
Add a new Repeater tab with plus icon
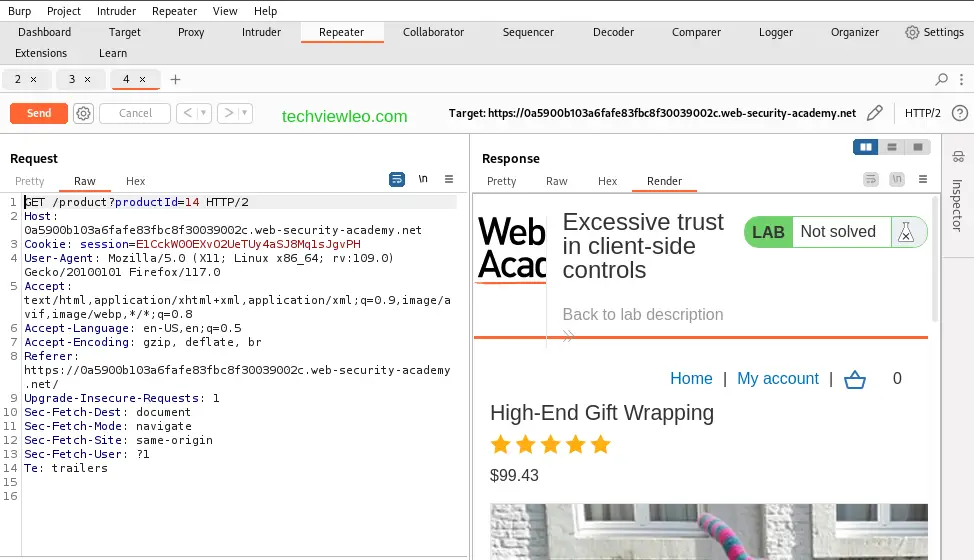point(176,79)
